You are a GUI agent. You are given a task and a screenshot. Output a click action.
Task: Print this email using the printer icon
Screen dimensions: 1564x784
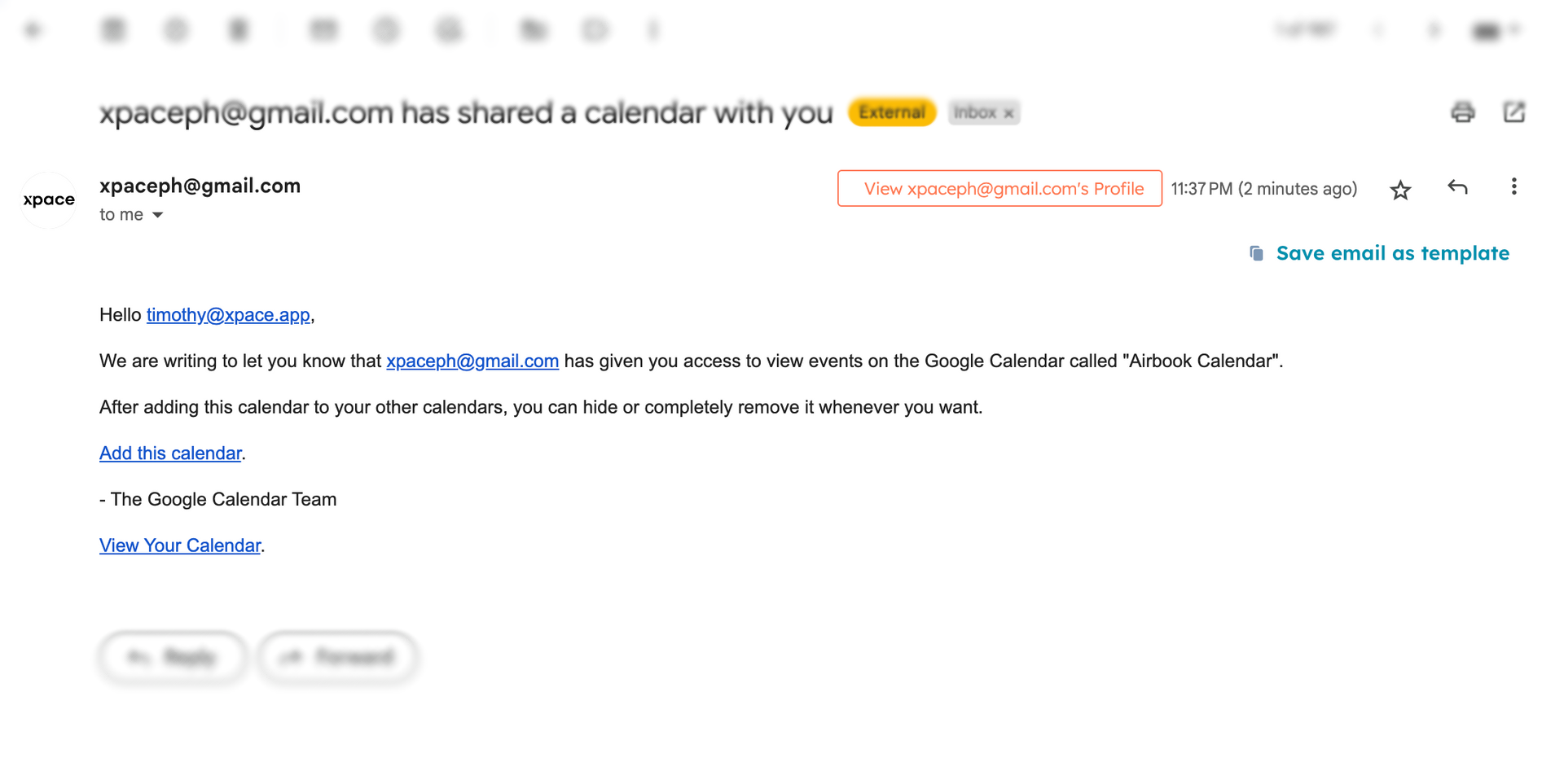pyautogui.click(x=1463, y=112)
